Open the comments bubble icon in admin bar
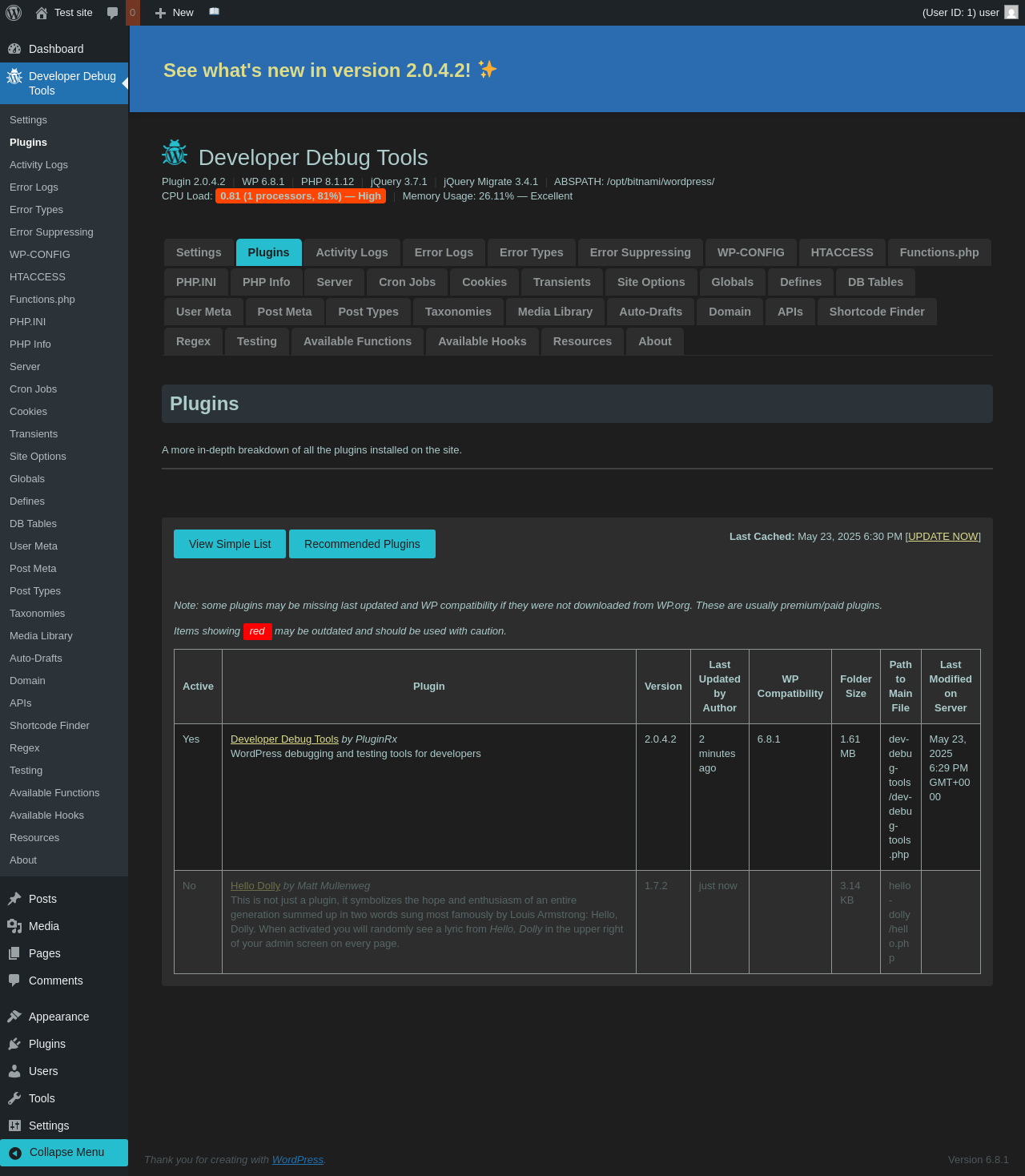Viewport: 1025px width, 1176px height. coord(113,13)
